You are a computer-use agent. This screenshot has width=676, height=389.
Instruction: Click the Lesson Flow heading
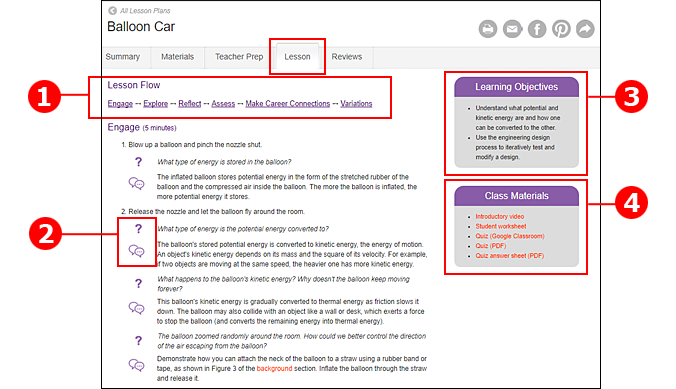click(134, 85)
